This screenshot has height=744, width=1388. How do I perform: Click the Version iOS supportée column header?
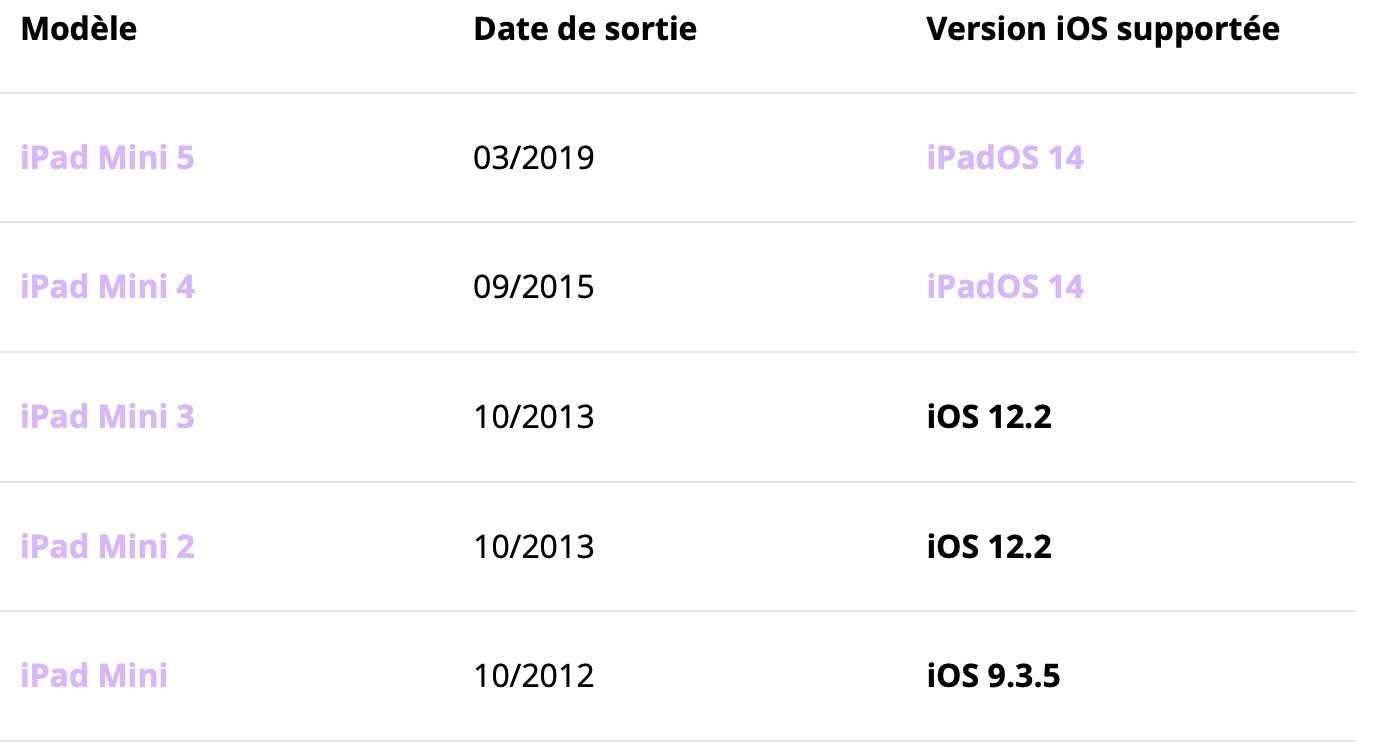1103,29
